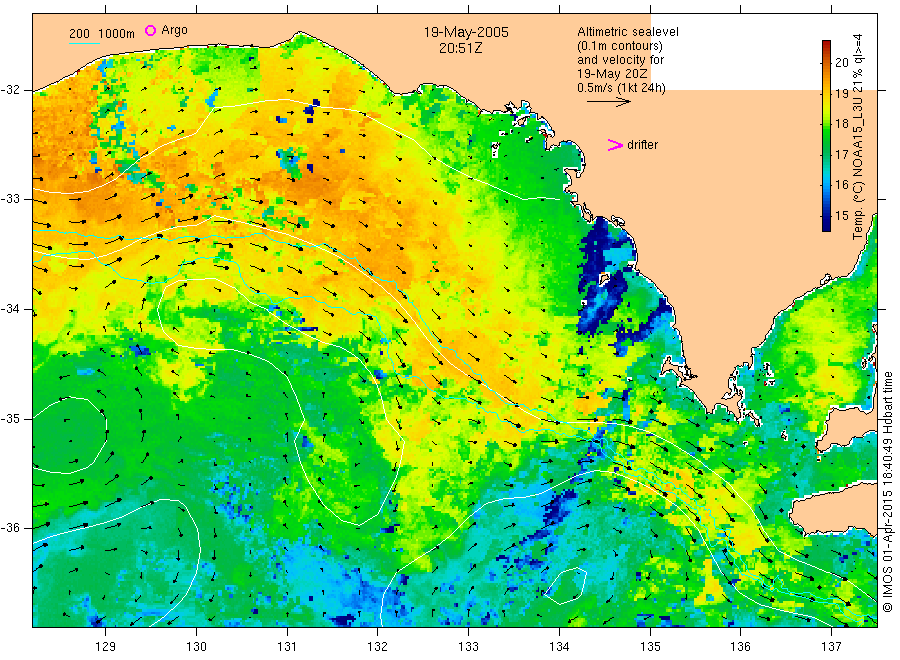Click the longitude label 137
900x660 pixels.
831,647
